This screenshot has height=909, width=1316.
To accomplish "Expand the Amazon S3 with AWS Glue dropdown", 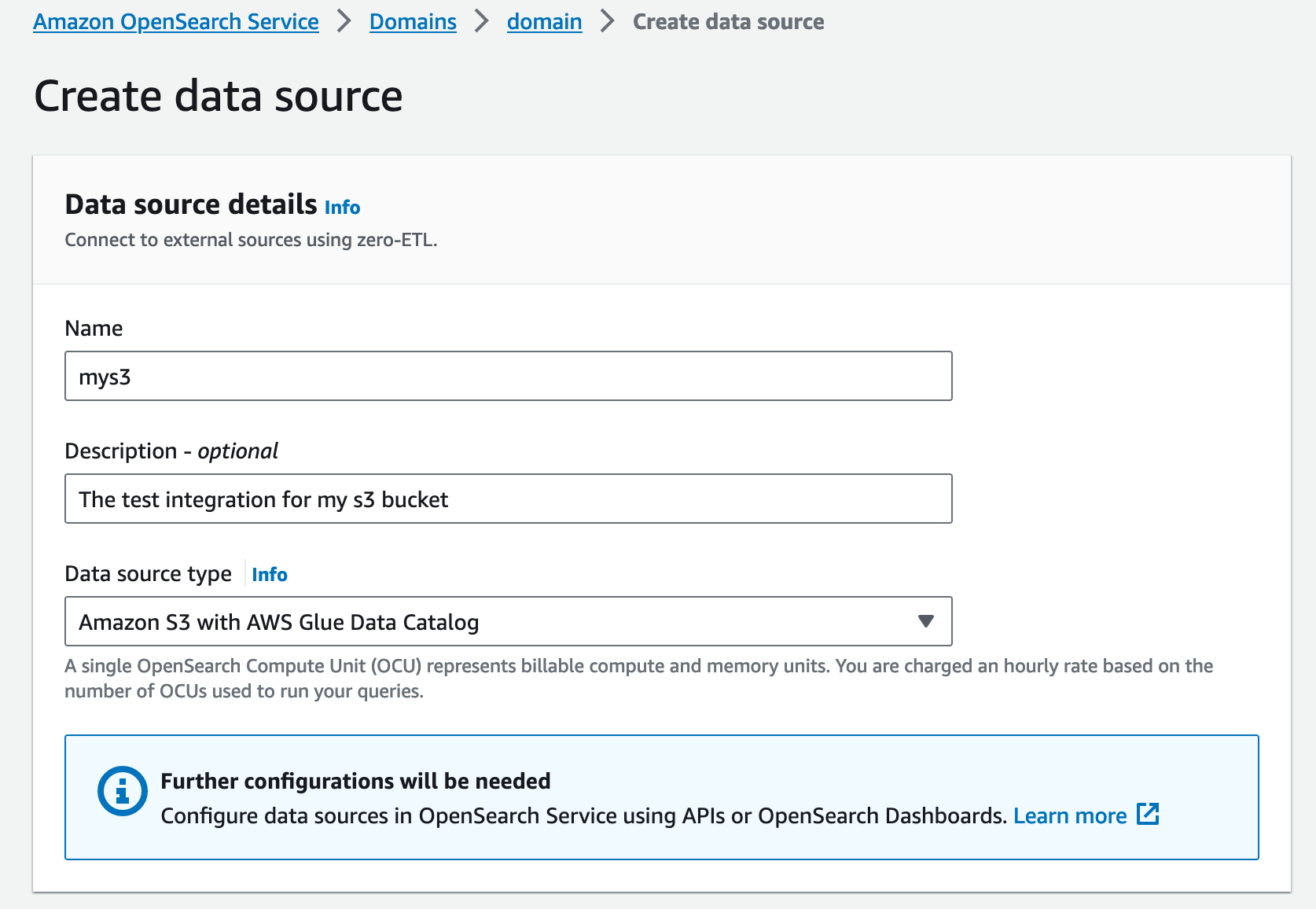I will 508,621.
